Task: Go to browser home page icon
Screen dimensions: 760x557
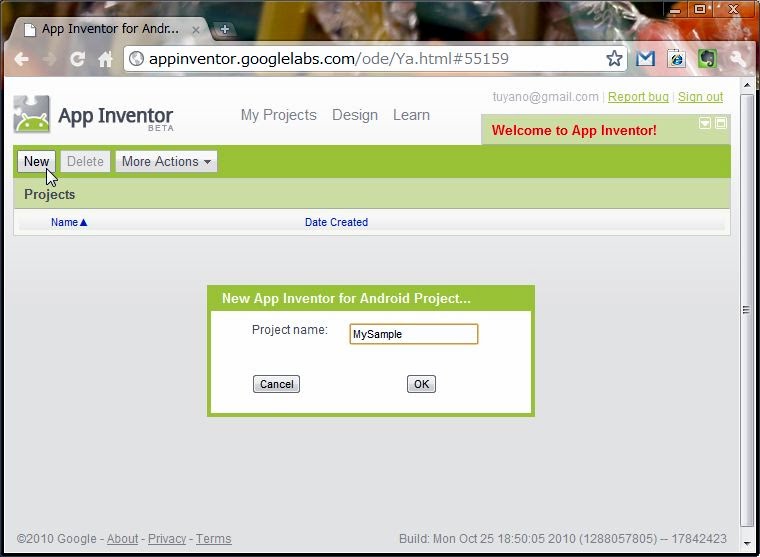Action: [x=105, y=59]
